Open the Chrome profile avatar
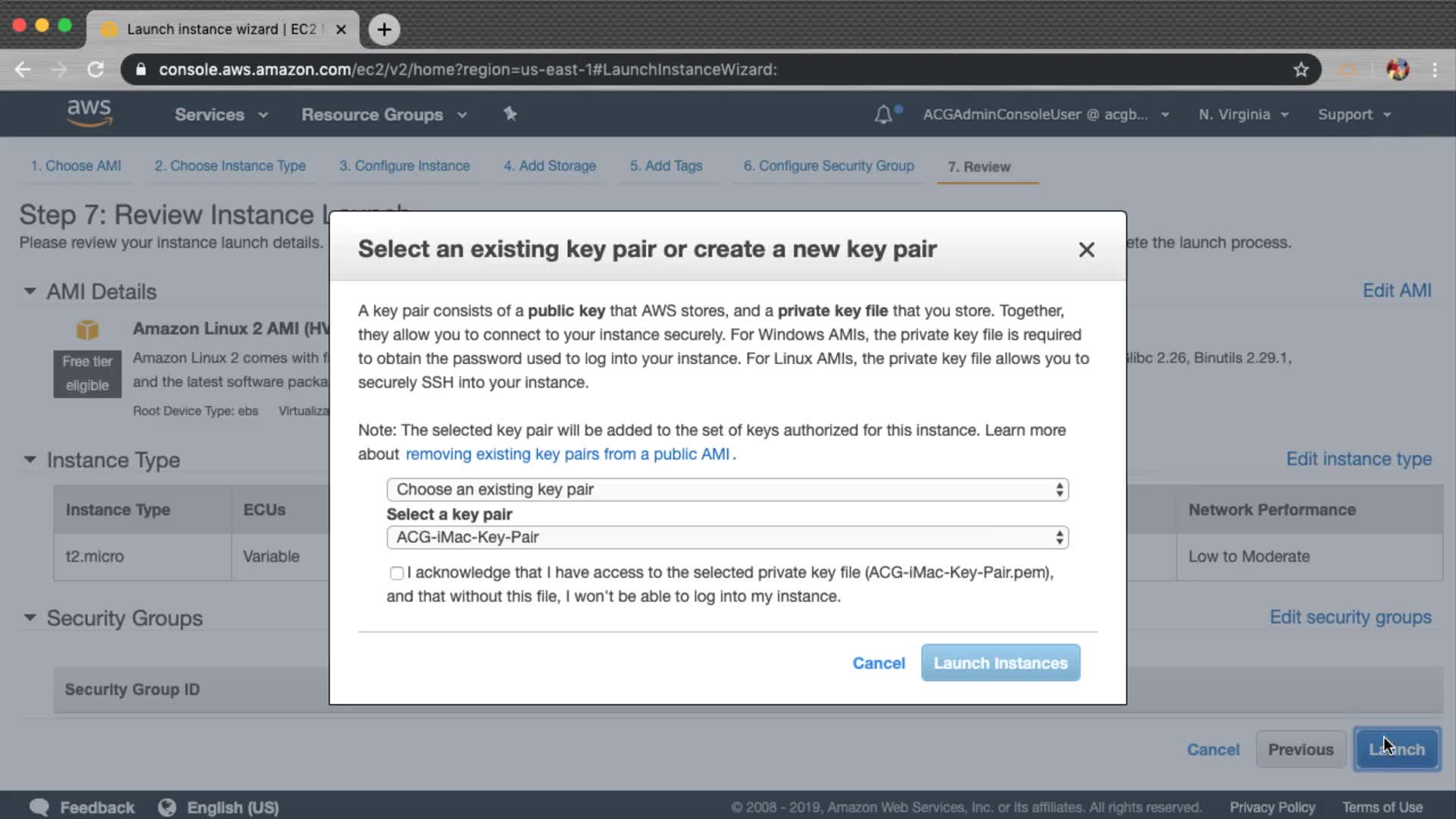The width and height of the screenshot is (1456, 819). (1398, 70)
